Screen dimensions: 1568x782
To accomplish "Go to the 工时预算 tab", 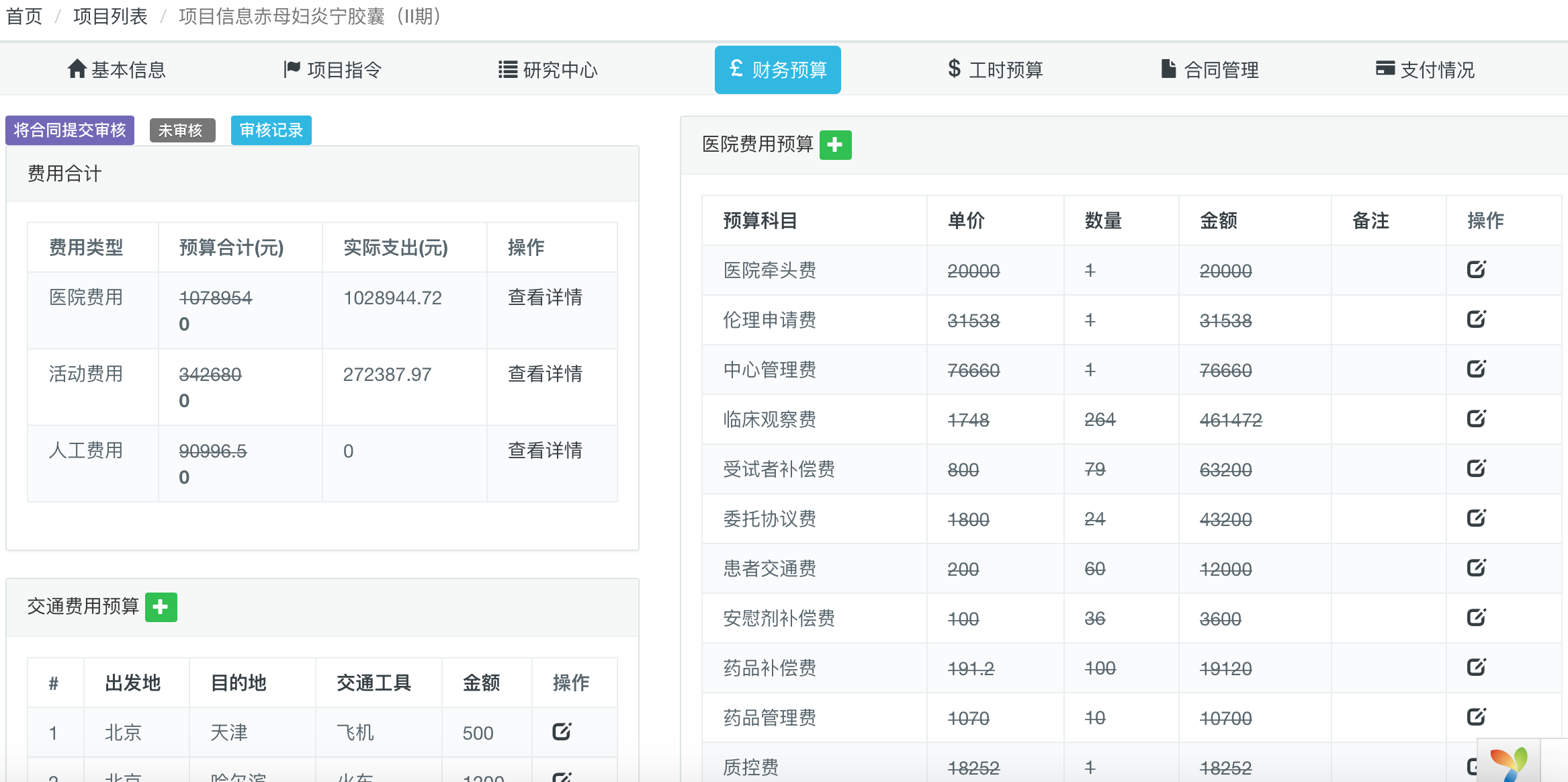I will pos(995,69).
